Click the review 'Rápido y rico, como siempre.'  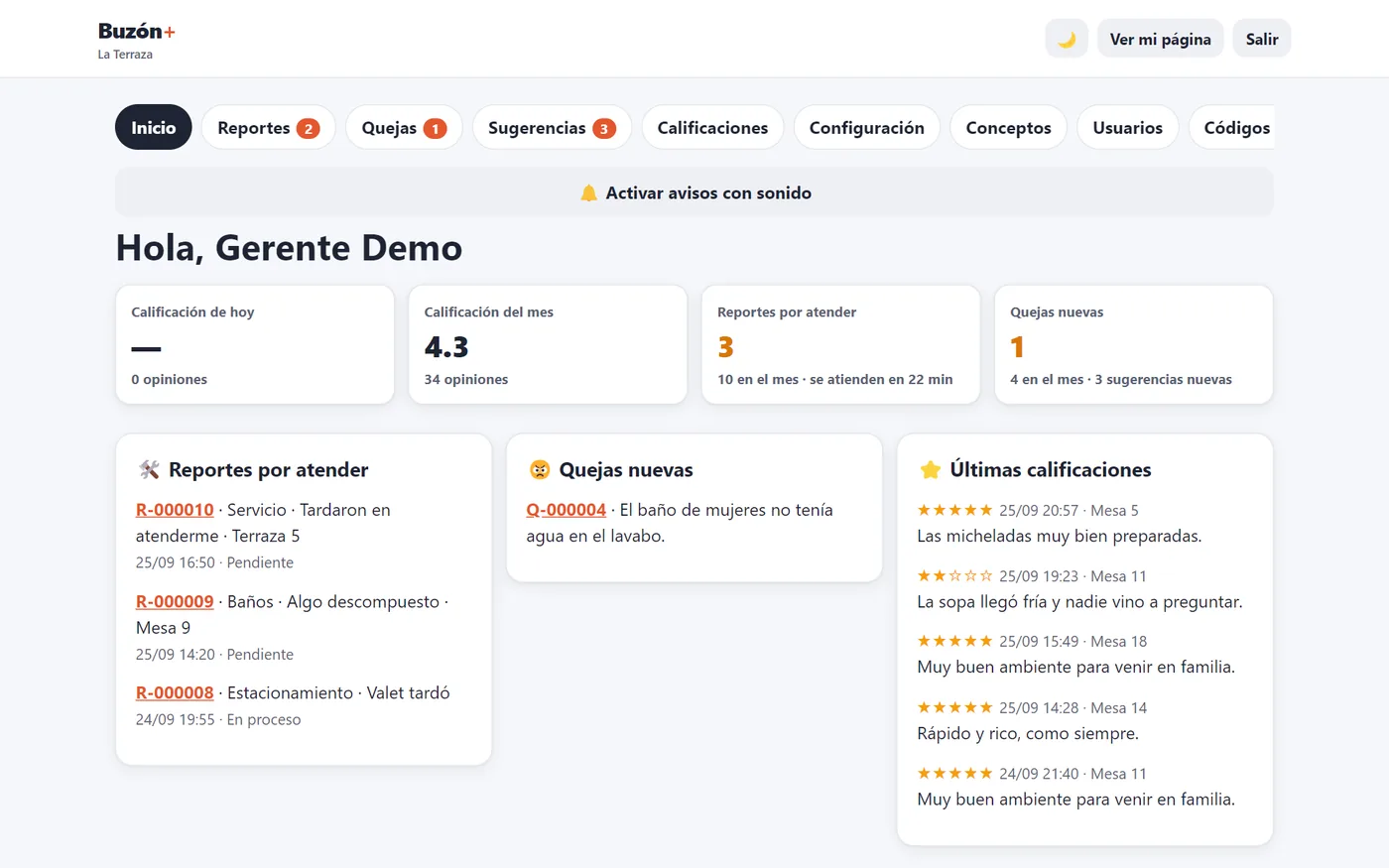[x=1028, y=734]
